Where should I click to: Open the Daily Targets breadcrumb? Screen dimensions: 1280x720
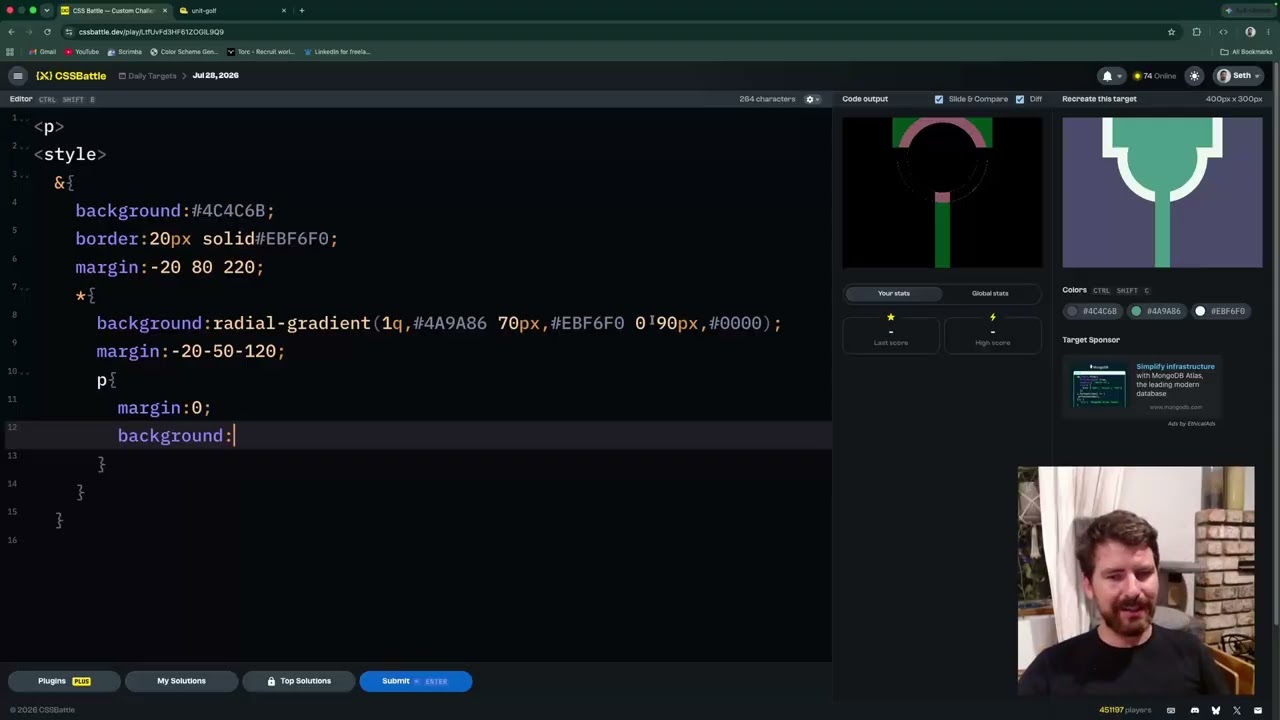(x=147, y=76)
